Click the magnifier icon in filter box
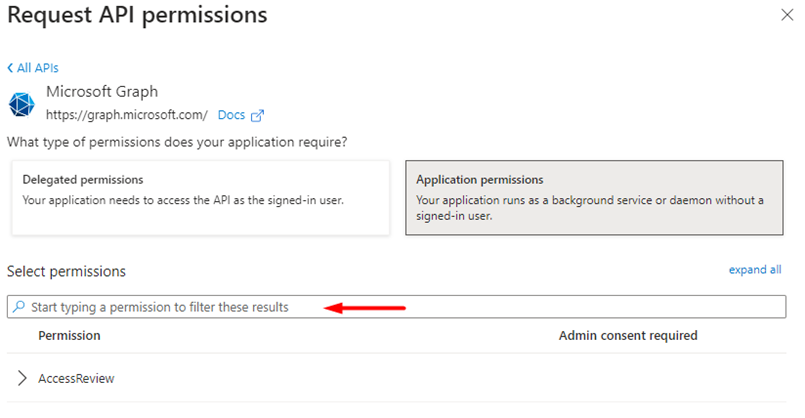The width and height of the screenshot is (805, 418). pos(19,307)
